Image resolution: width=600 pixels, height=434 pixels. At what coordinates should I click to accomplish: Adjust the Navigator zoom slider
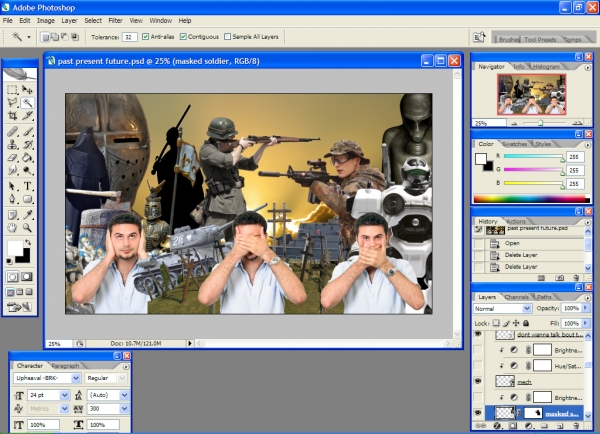point(540,123)
